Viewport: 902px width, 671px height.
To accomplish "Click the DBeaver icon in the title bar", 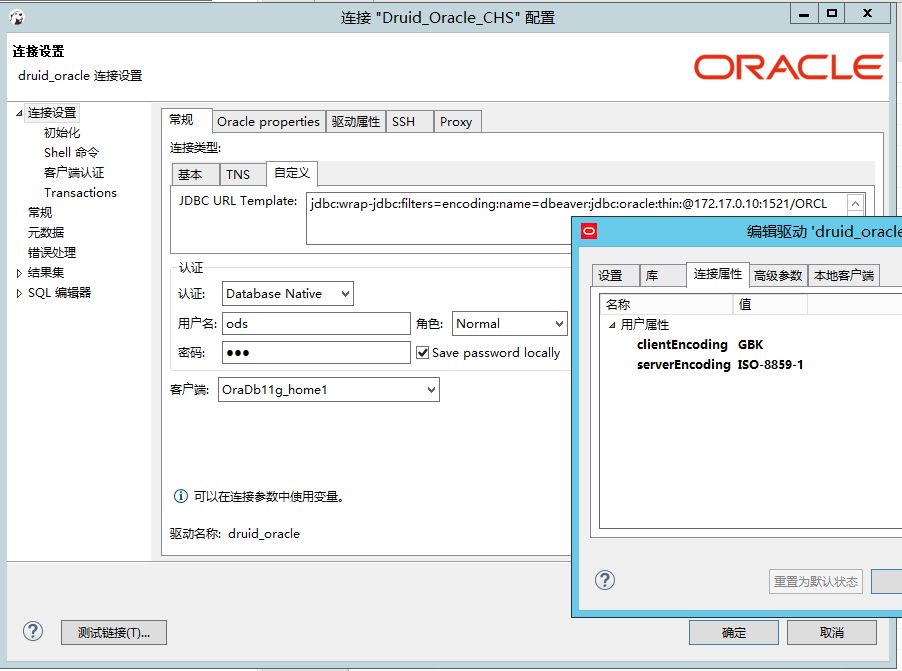I will [x=17, y=17].
